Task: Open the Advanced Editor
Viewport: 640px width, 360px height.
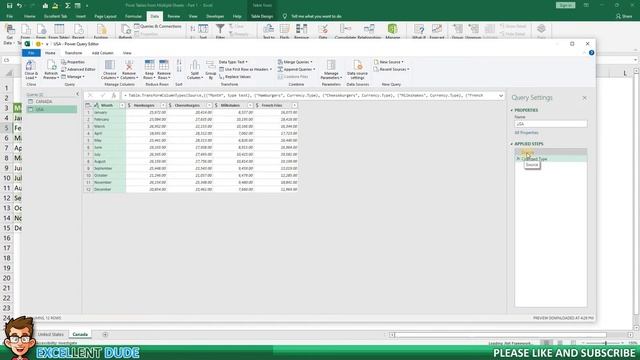Action: point(78,69)
